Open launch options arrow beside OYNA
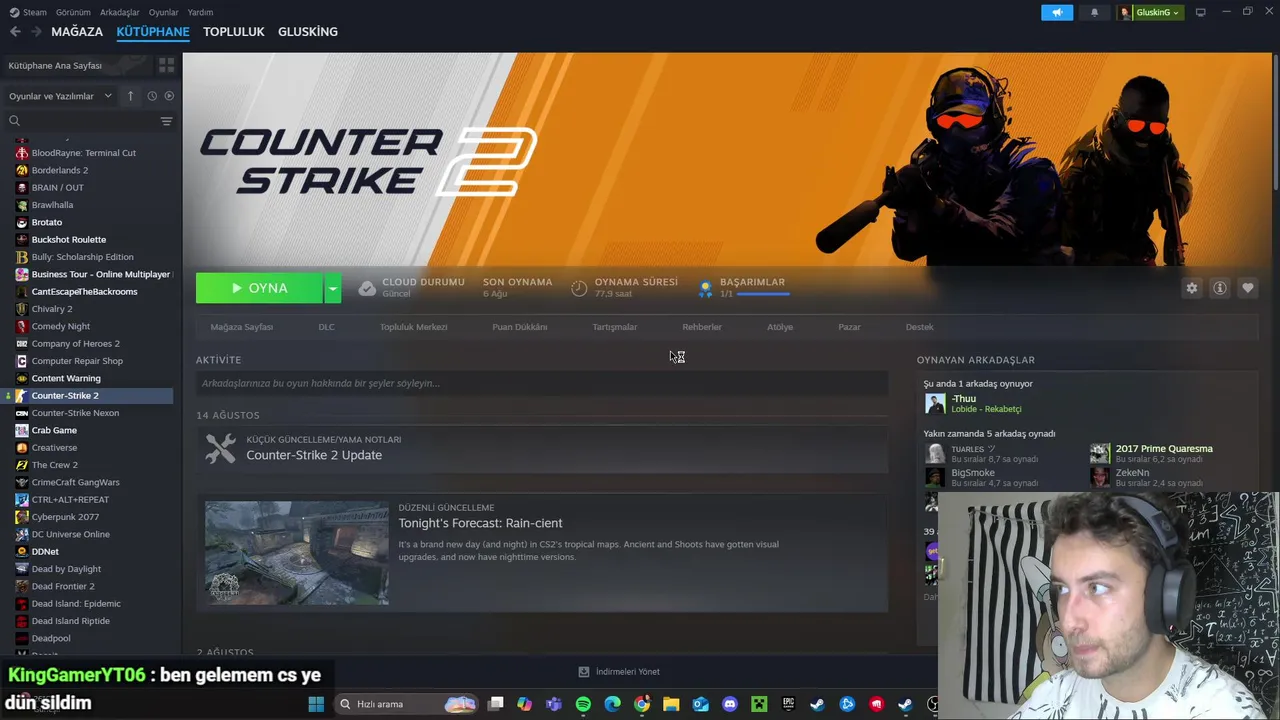 [x=332, y=288]
